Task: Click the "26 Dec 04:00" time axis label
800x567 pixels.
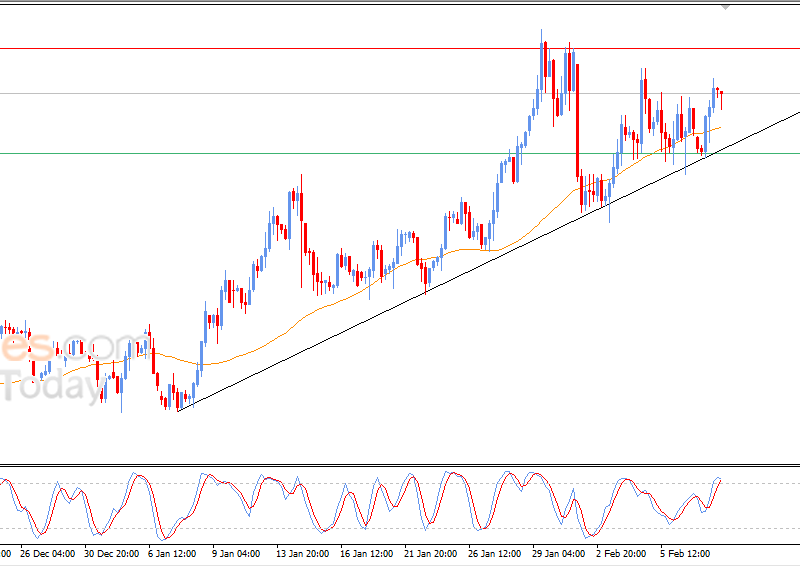Action: (46, 552)
